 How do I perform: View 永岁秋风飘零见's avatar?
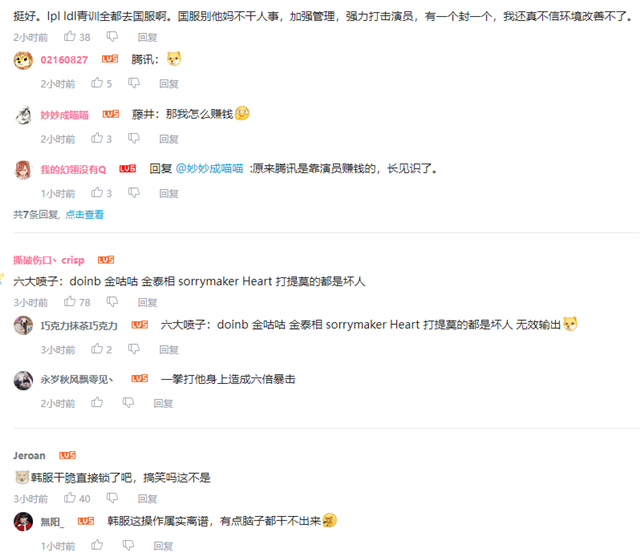(x=23, y=380)
